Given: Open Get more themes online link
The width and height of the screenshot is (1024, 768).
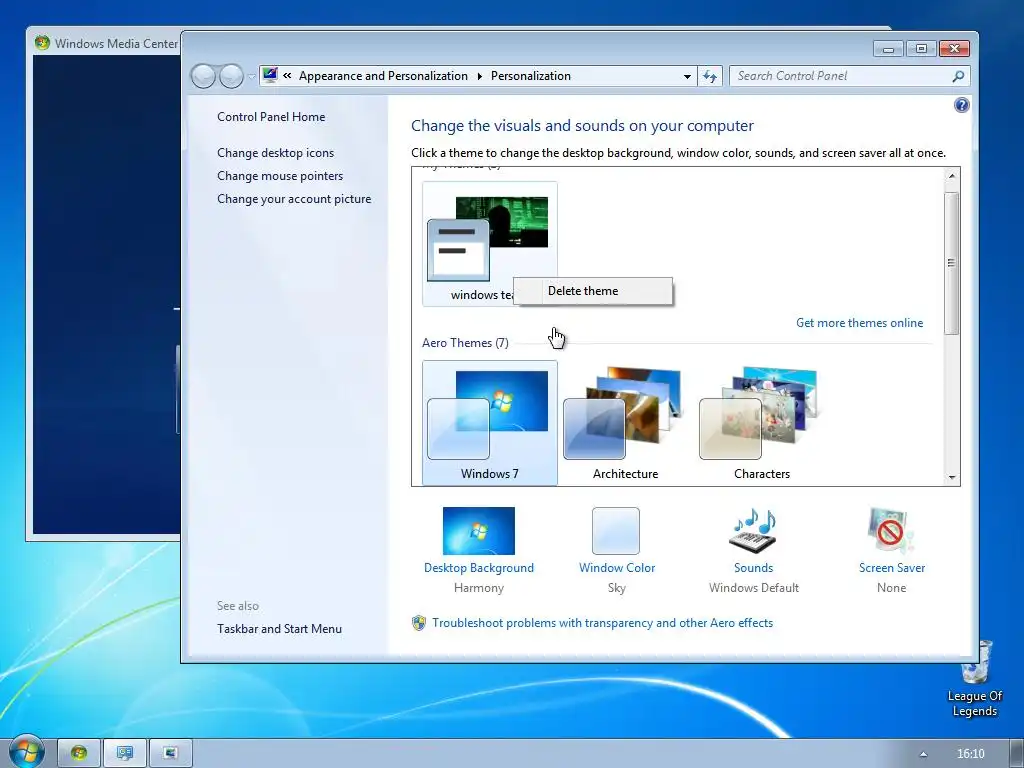Looking at the screenshot, I should click(x=859, y=323).
